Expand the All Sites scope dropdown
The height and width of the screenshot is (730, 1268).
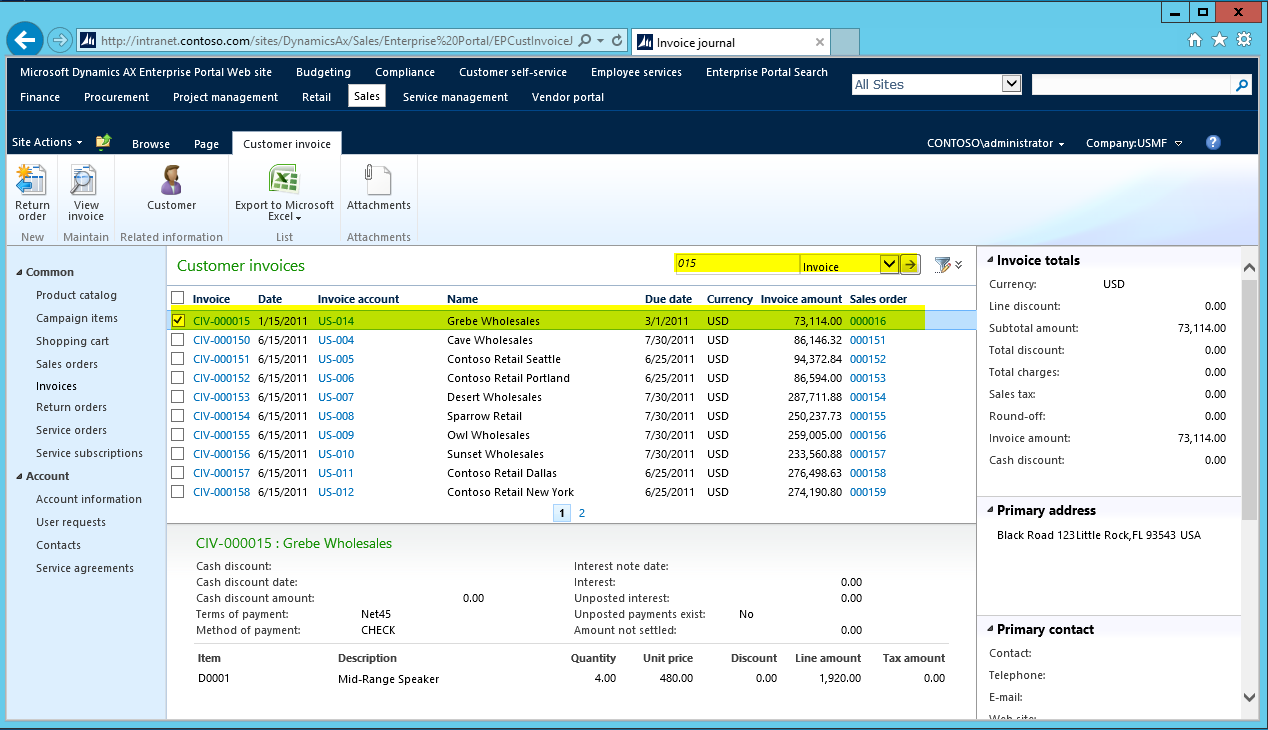(x=1011, y=84)
